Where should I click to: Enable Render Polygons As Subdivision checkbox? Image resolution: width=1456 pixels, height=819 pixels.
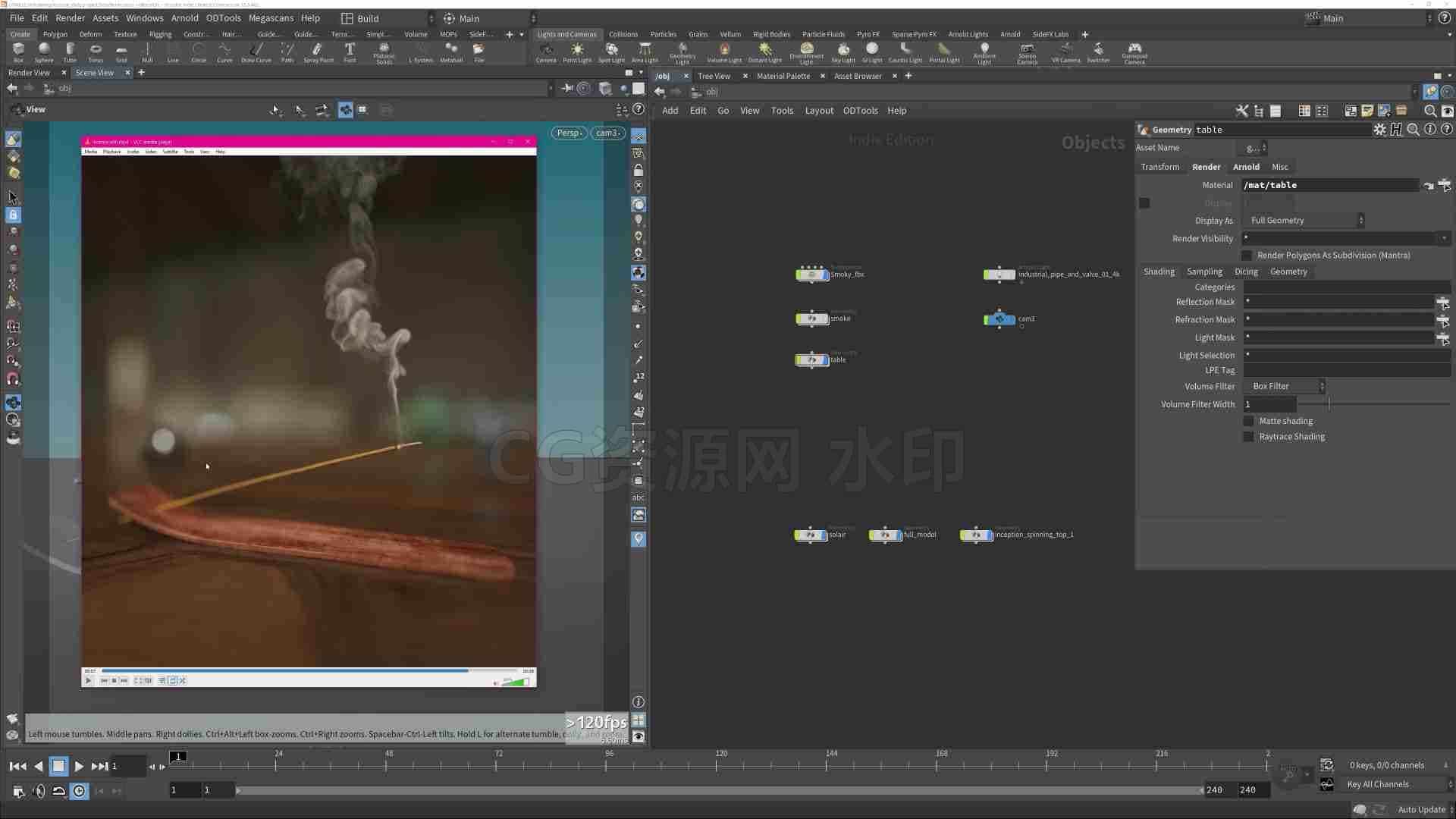[x=1247, y=256]
